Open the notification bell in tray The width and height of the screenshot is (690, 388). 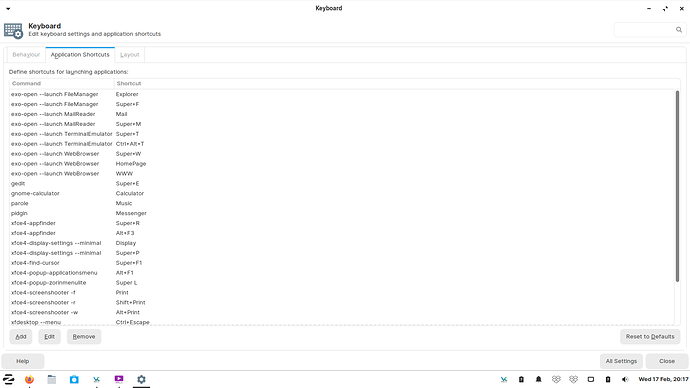[538, 379]
